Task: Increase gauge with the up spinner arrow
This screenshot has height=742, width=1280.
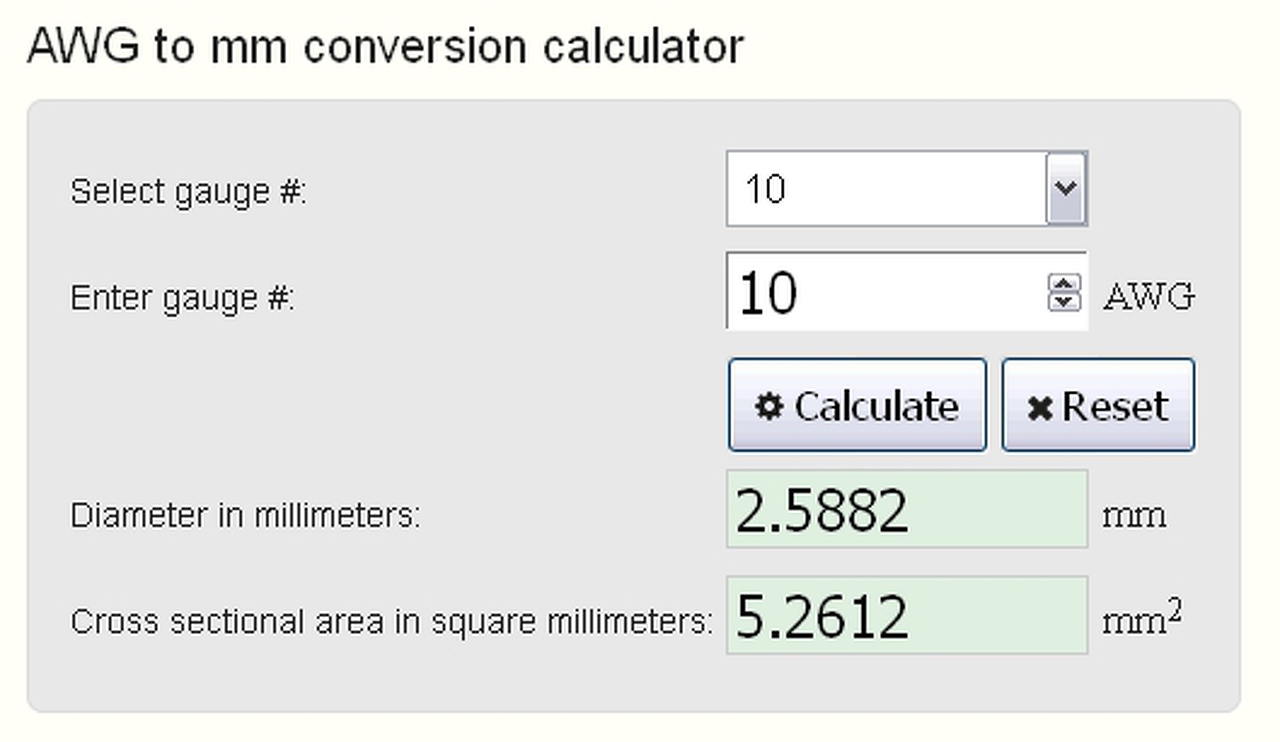Action: click(x=1064, y=284)
